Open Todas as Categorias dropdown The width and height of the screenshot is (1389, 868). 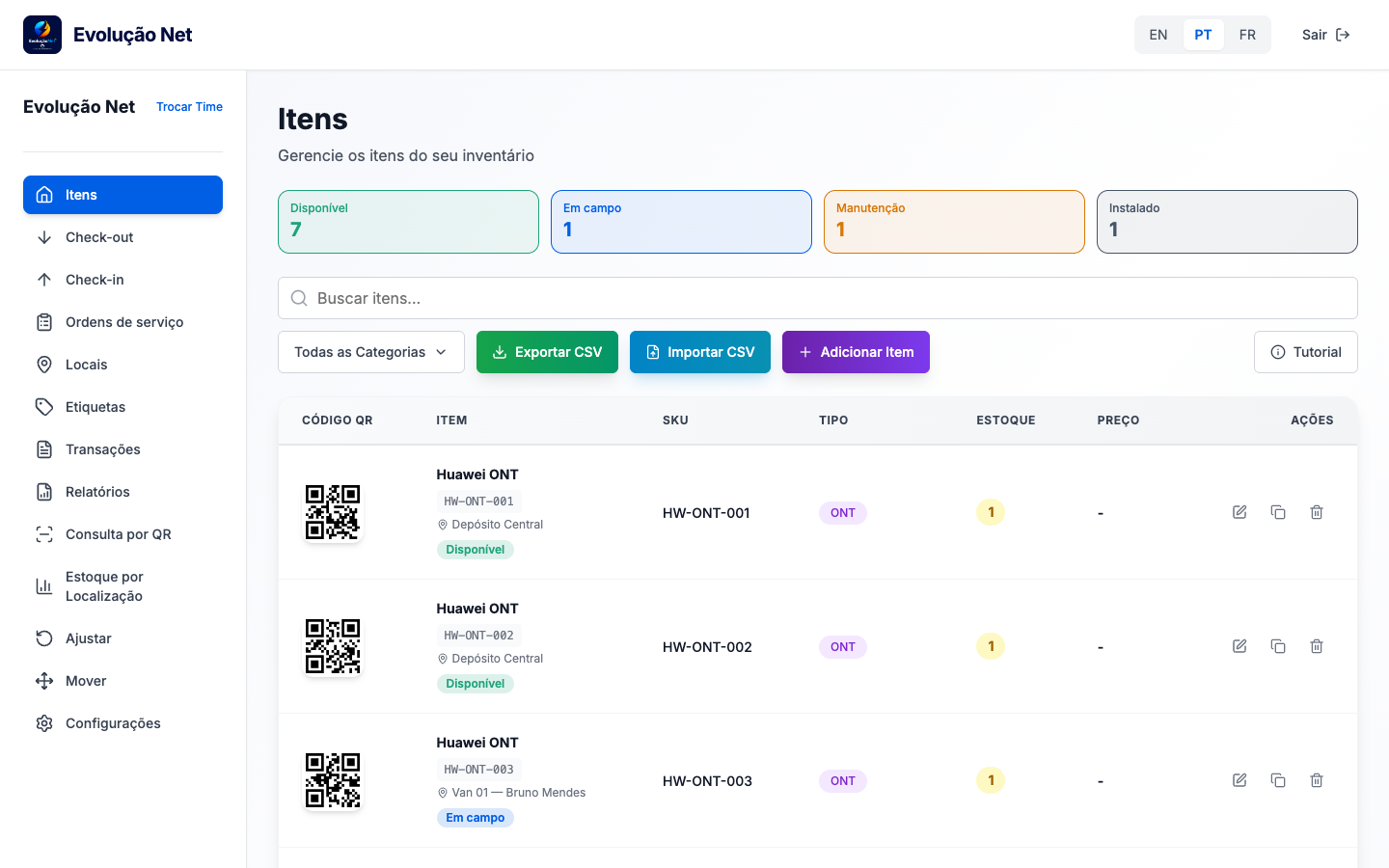pyautogui.click(x=371, y=352)
